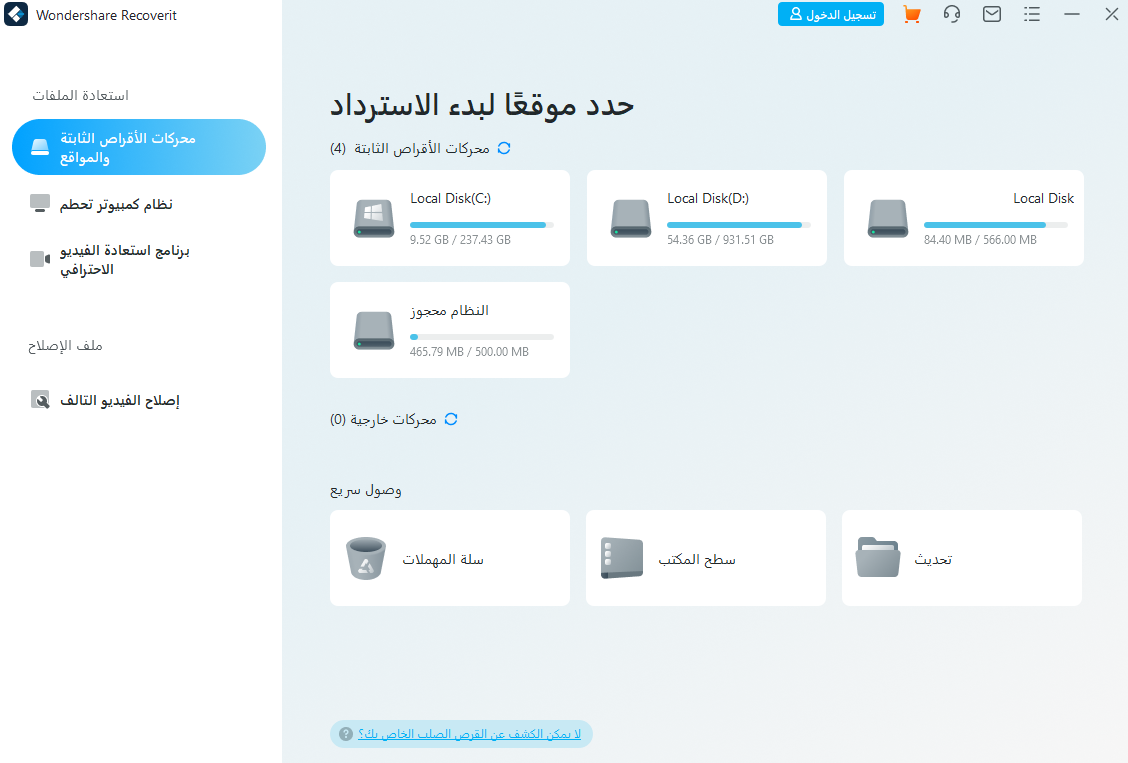This screenshot has width=1128, height=763.
Task: Select the Hard Drives and Locations tab
Action: (138, 147)
